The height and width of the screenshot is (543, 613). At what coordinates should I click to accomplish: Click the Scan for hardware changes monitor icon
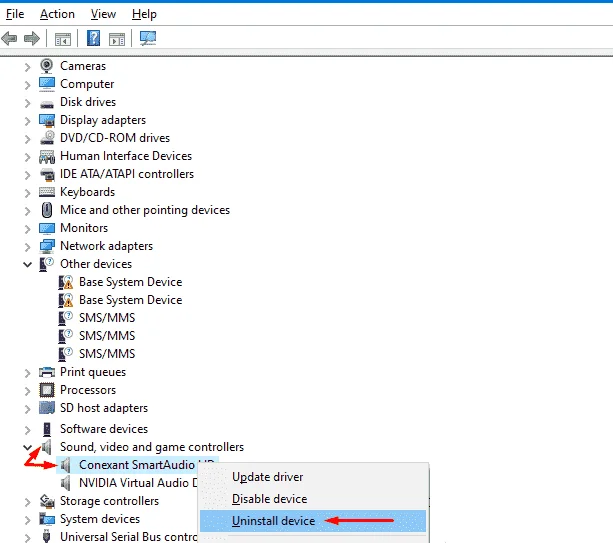coord(148,38)
